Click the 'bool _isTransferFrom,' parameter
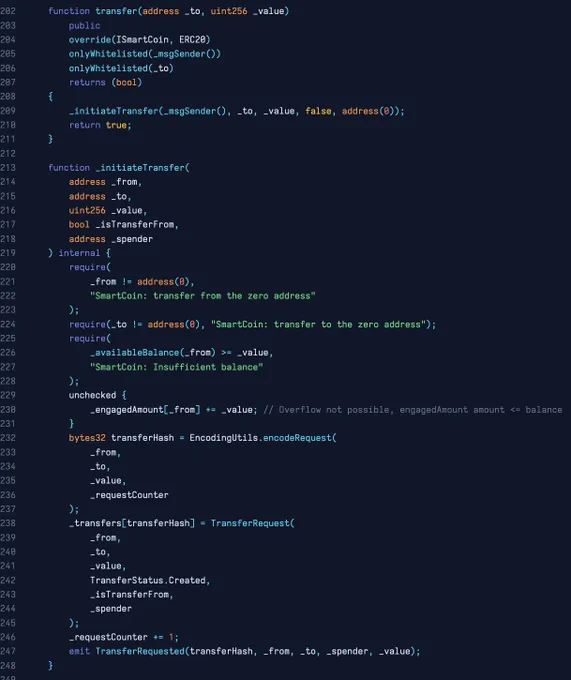Viewport: 571px width, 680px height. tap(124, 225)
